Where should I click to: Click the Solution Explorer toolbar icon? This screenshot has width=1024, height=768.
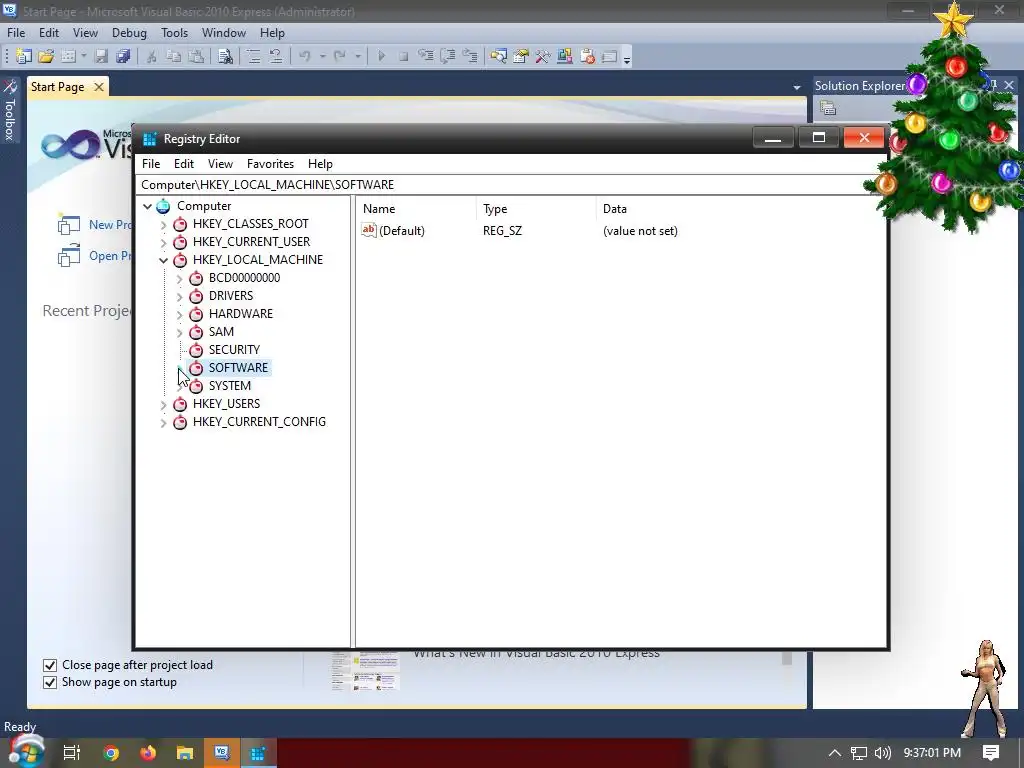pos(498,57)
